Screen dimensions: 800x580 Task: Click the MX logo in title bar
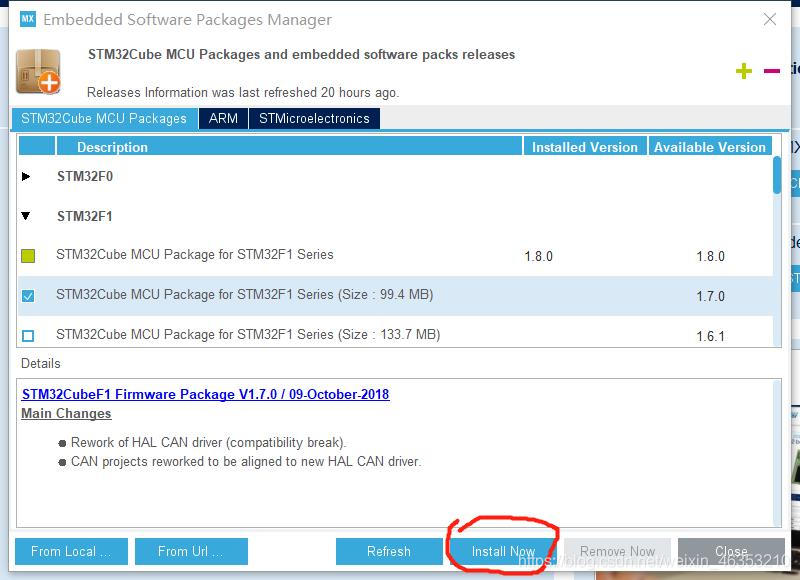[x=28, y=19]
